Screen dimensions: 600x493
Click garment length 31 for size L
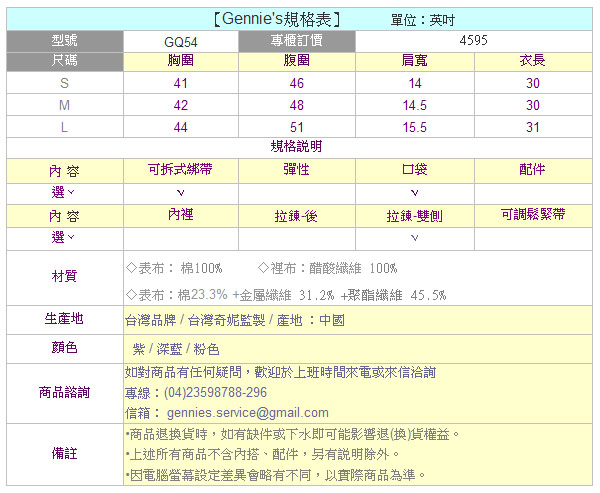click(x=533, y=127)
